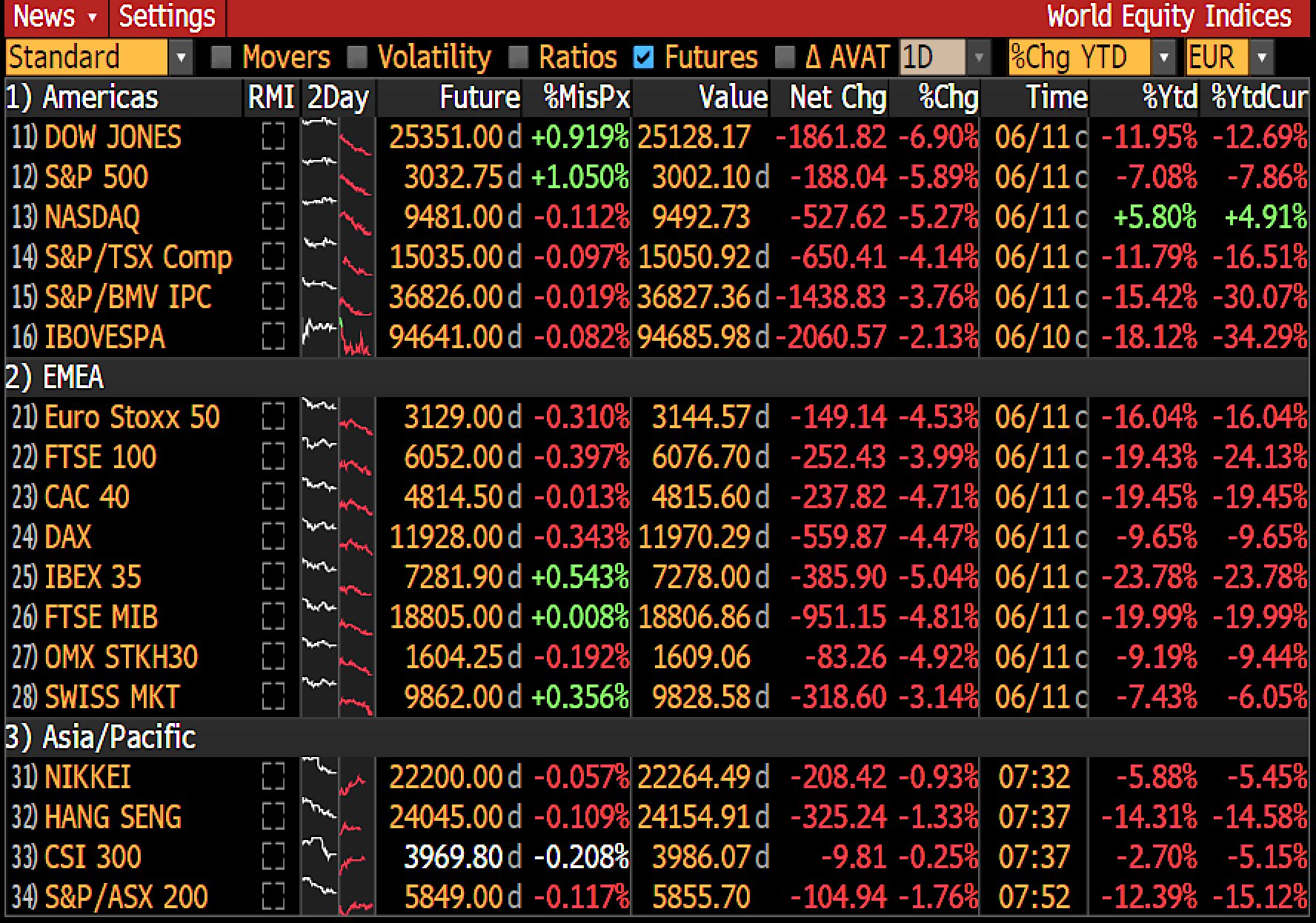
Task: Toggle the RMI box for CSI 300
Action: [273, 857]
